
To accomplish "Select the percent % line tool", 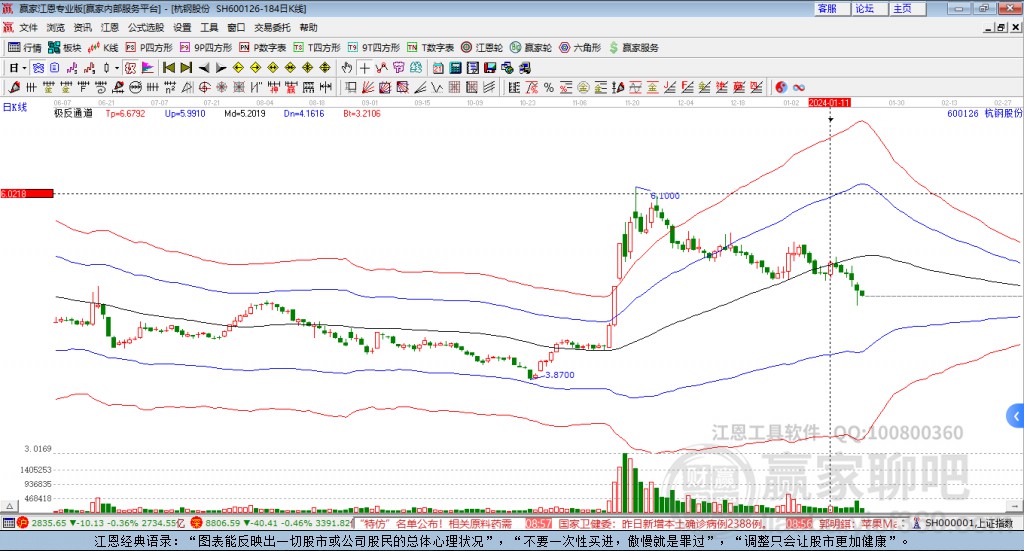I will click(x=549, y=87).
